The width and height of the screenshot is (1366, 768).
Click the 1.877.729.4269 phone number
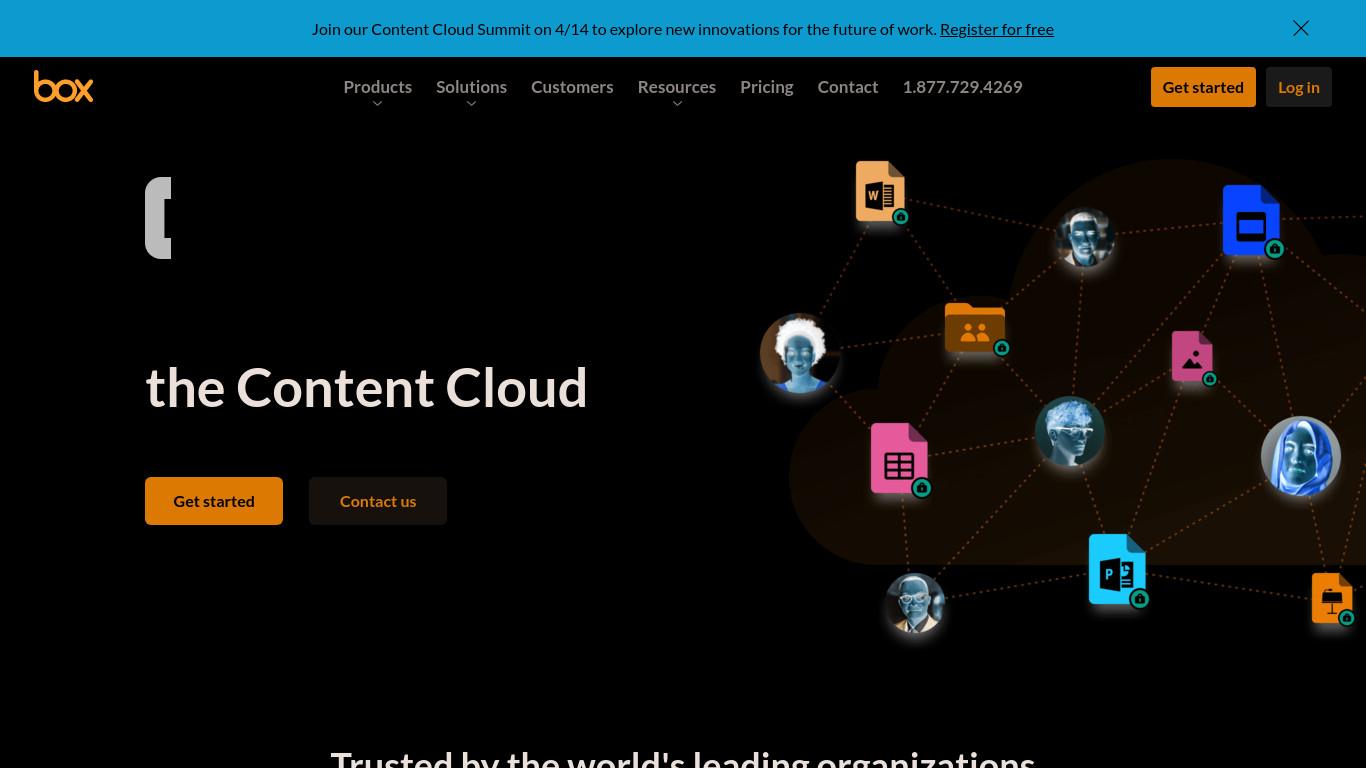[x=962, y=87]
